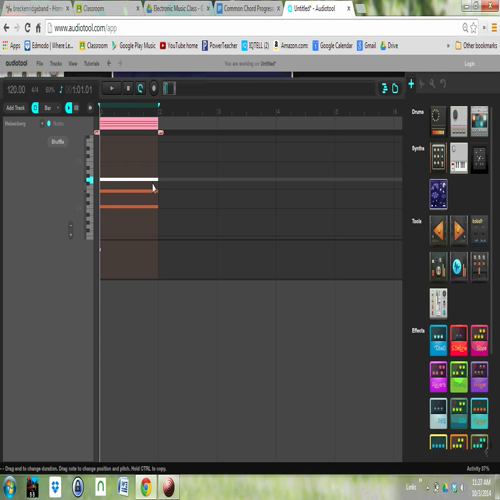Toggle the cyan snap-to-grid button beside Bar

coord(35,108)
